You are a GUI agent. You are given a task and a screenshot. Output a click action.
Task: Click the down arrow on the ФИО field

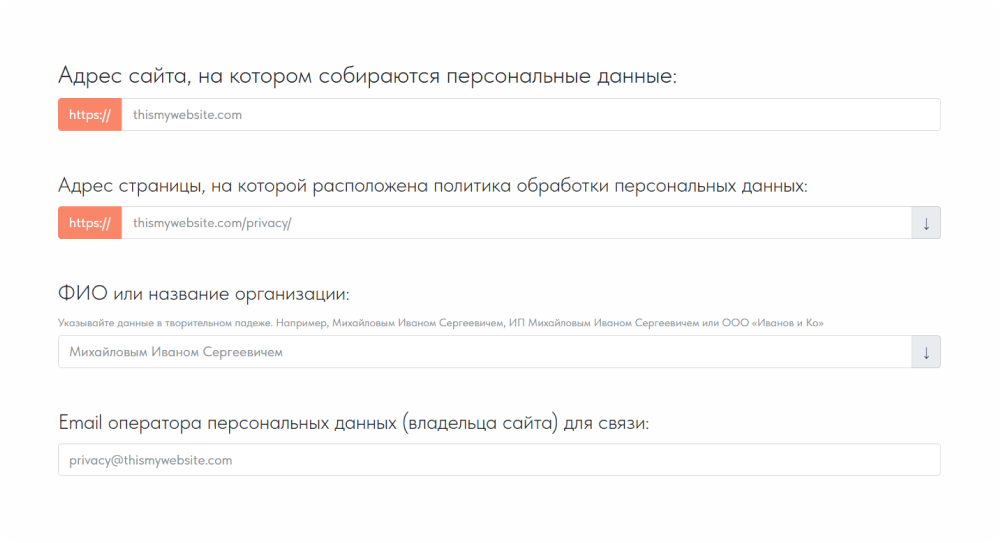(x=926, y=352)
